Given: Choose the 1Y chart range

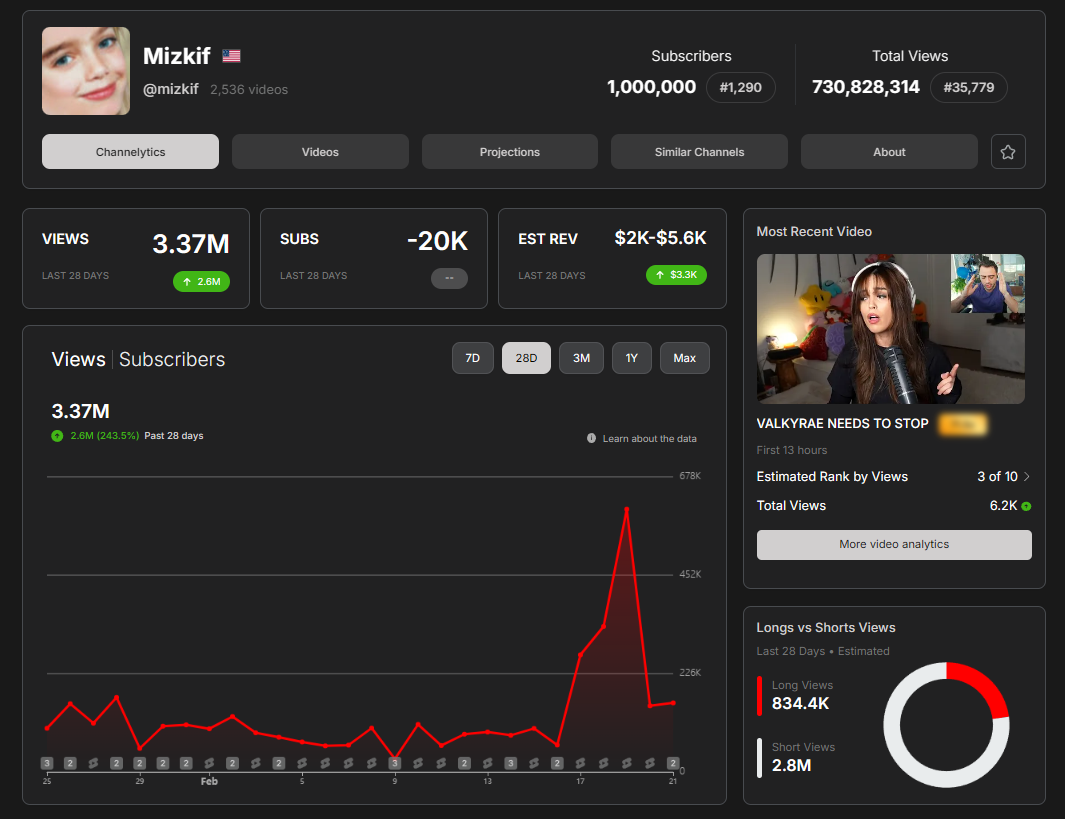Looking at the screenshot, I should 632,358.
